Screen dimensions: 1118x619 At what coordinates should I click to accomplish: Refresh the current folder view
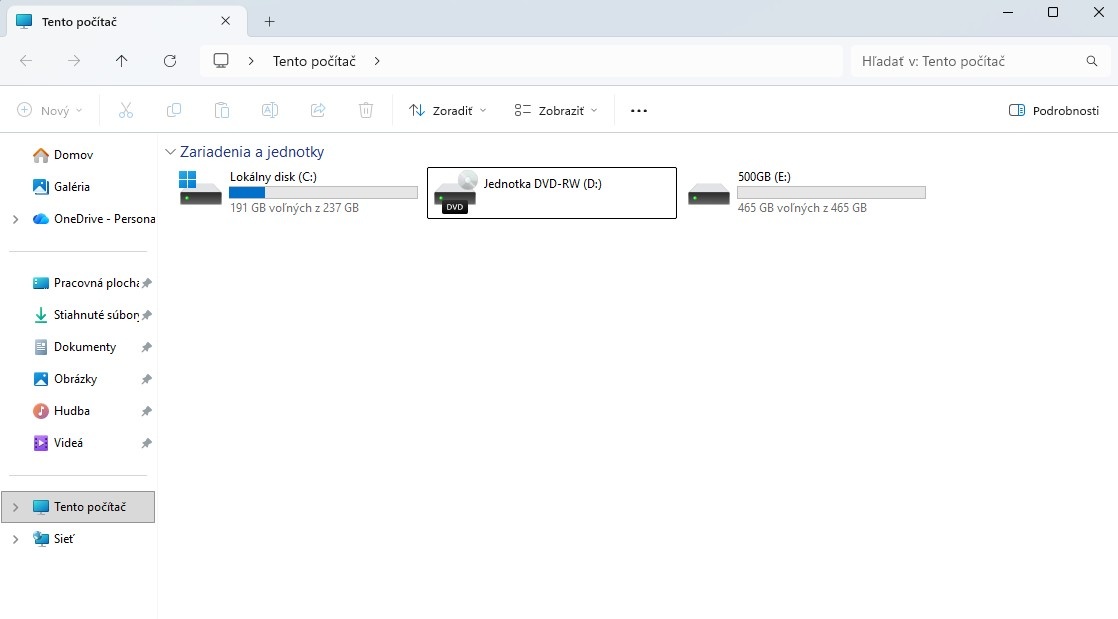(x=170, y=61)
